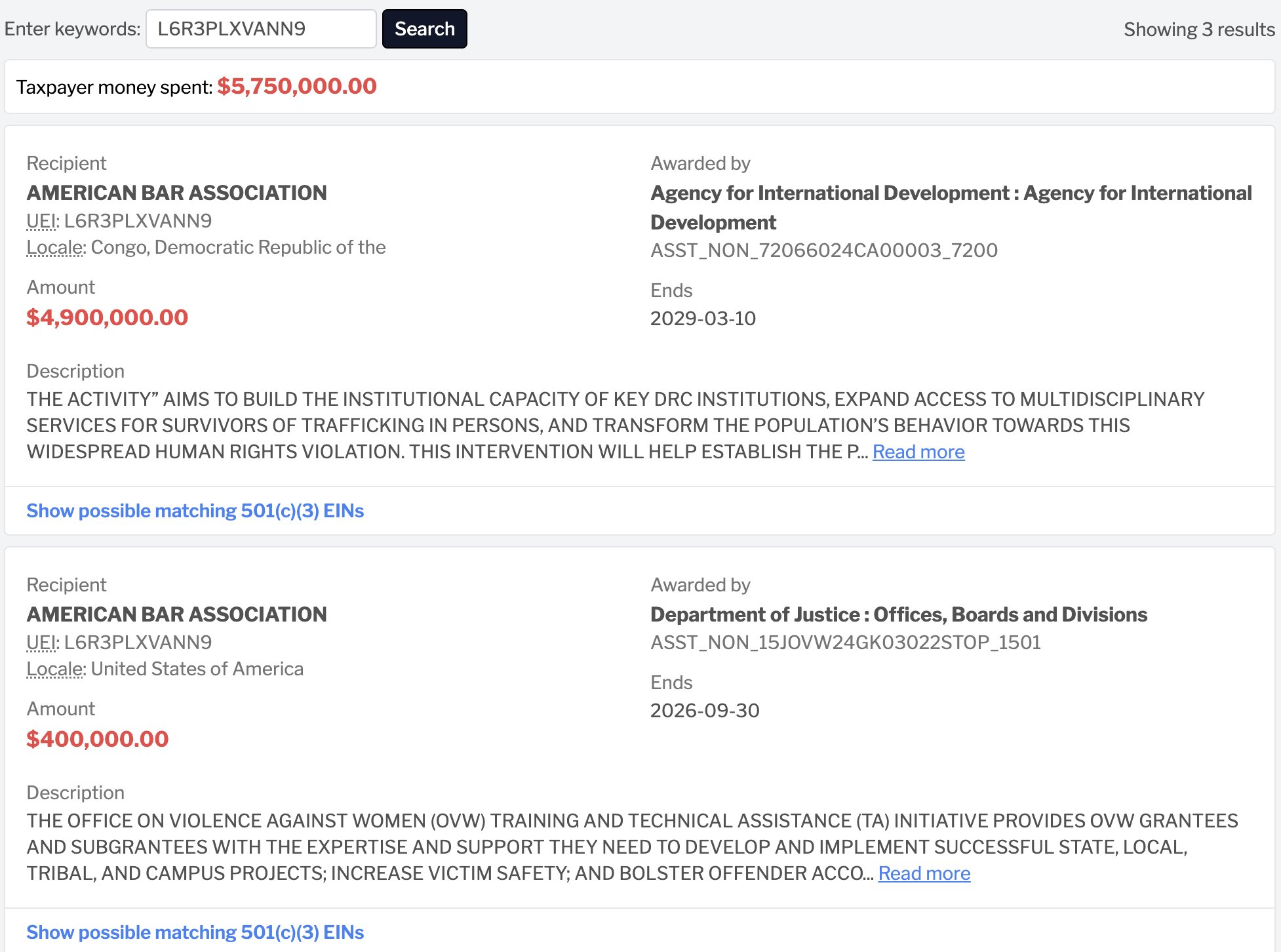This screenshot has width=1281, height=952.
Task: Click the end date 2029-03-10
Action: (x=703, y=318)
